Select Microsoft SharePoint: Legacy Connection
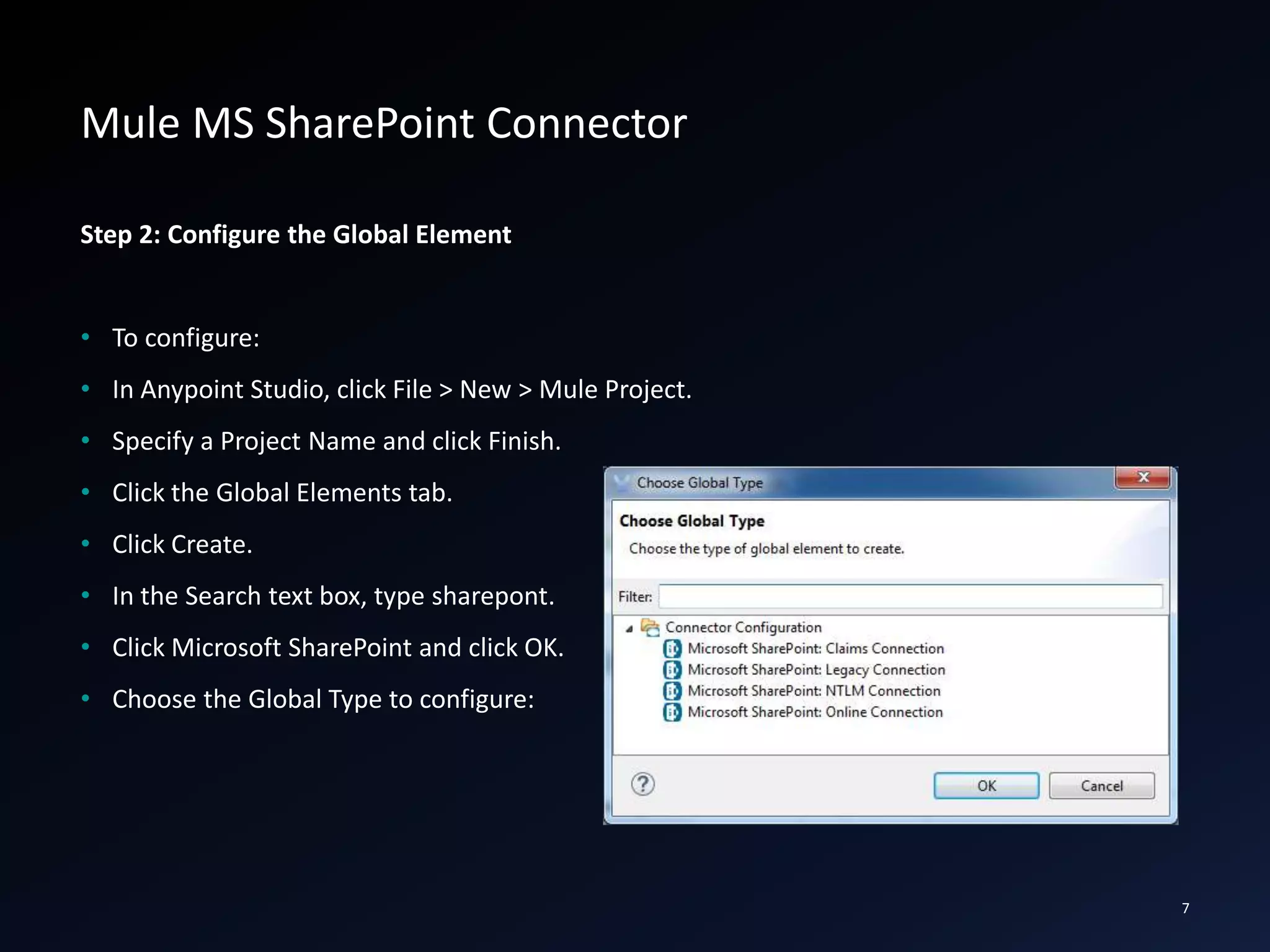Viewport: 1270px width, 952px height. point(816,669)
